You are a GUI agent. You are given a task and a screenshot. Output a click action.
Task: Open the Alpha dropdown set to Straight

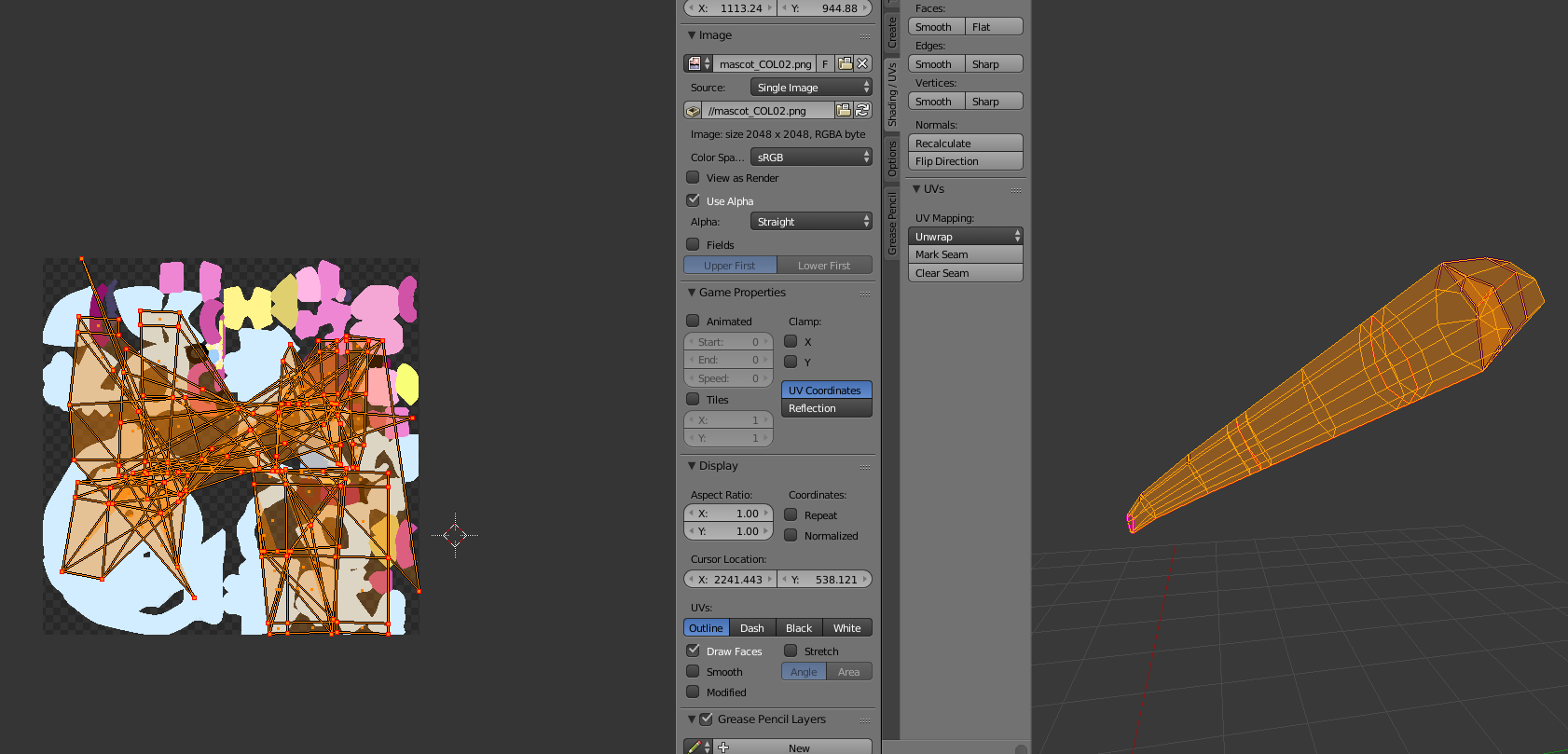pos(811,221)
